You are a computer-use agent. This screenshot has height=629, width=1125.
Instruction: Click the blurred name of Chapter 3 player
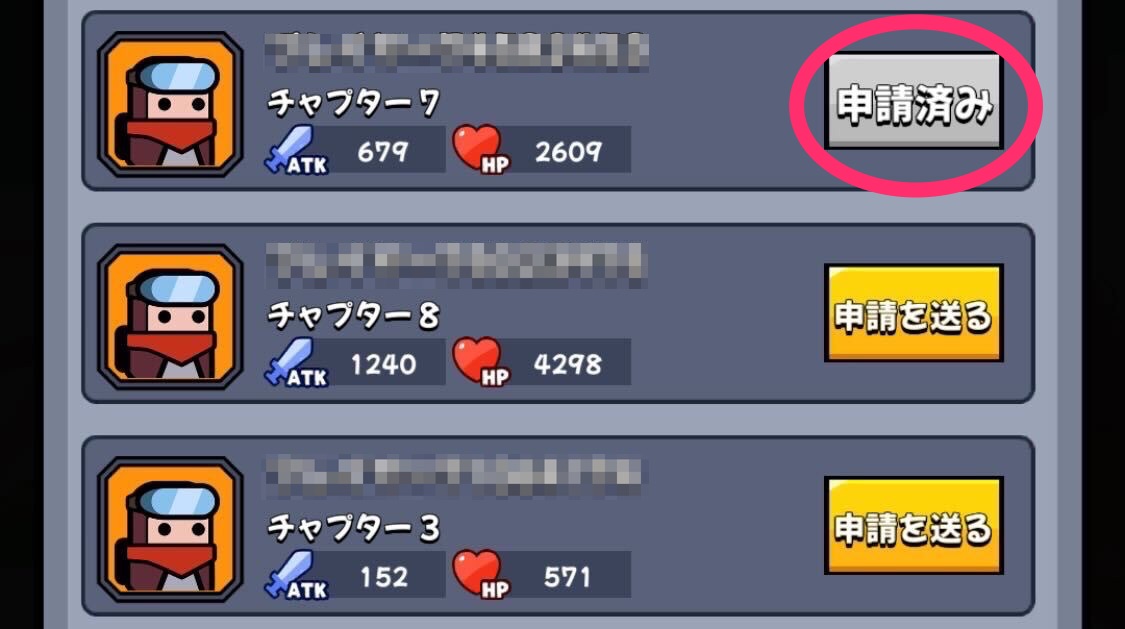click(453, 474)
